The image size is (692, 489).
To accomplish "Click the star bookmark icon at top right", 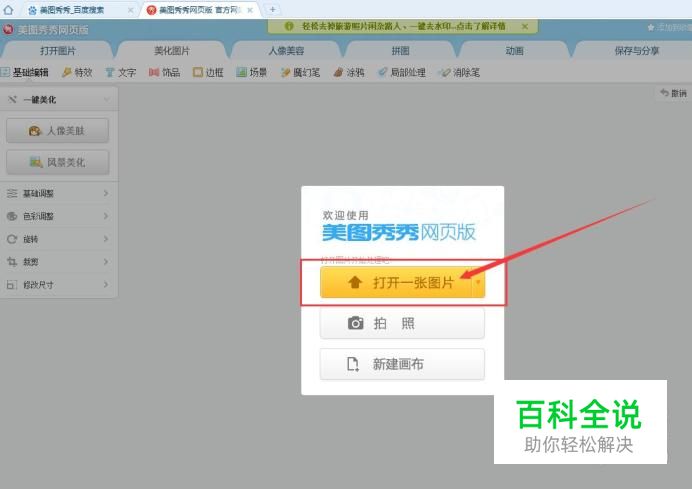I will coord(651,28).
